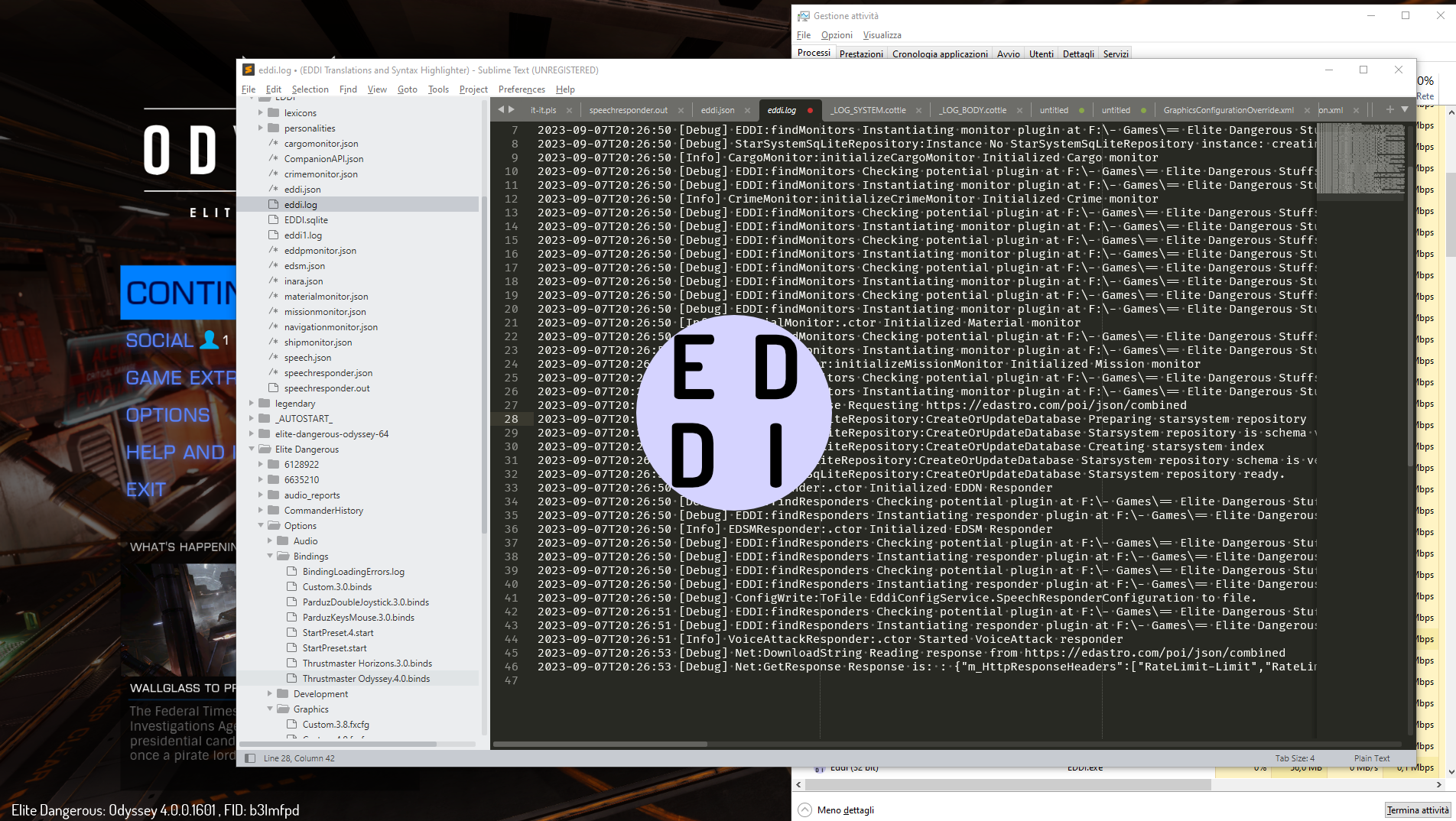The width and height of the screenshot is (1456, 821).
Task: Open Prestazioni tab in Gestione attività
Action: (861, 54)
